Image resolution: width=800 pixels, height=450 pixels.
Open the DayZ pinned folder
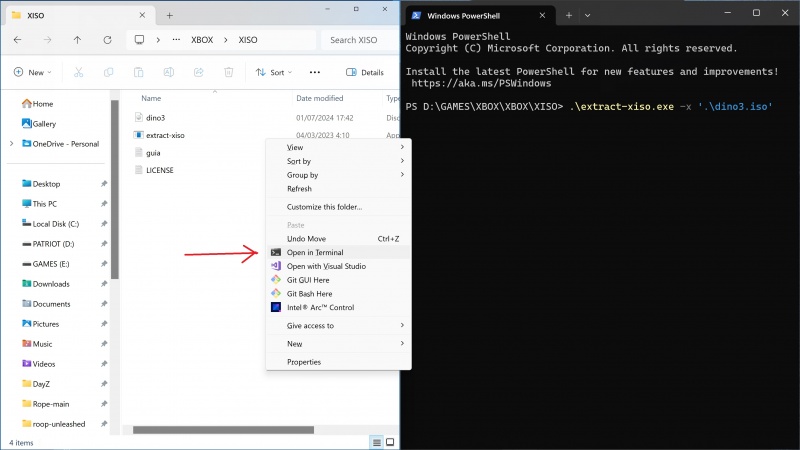click(x=36, y=384)
